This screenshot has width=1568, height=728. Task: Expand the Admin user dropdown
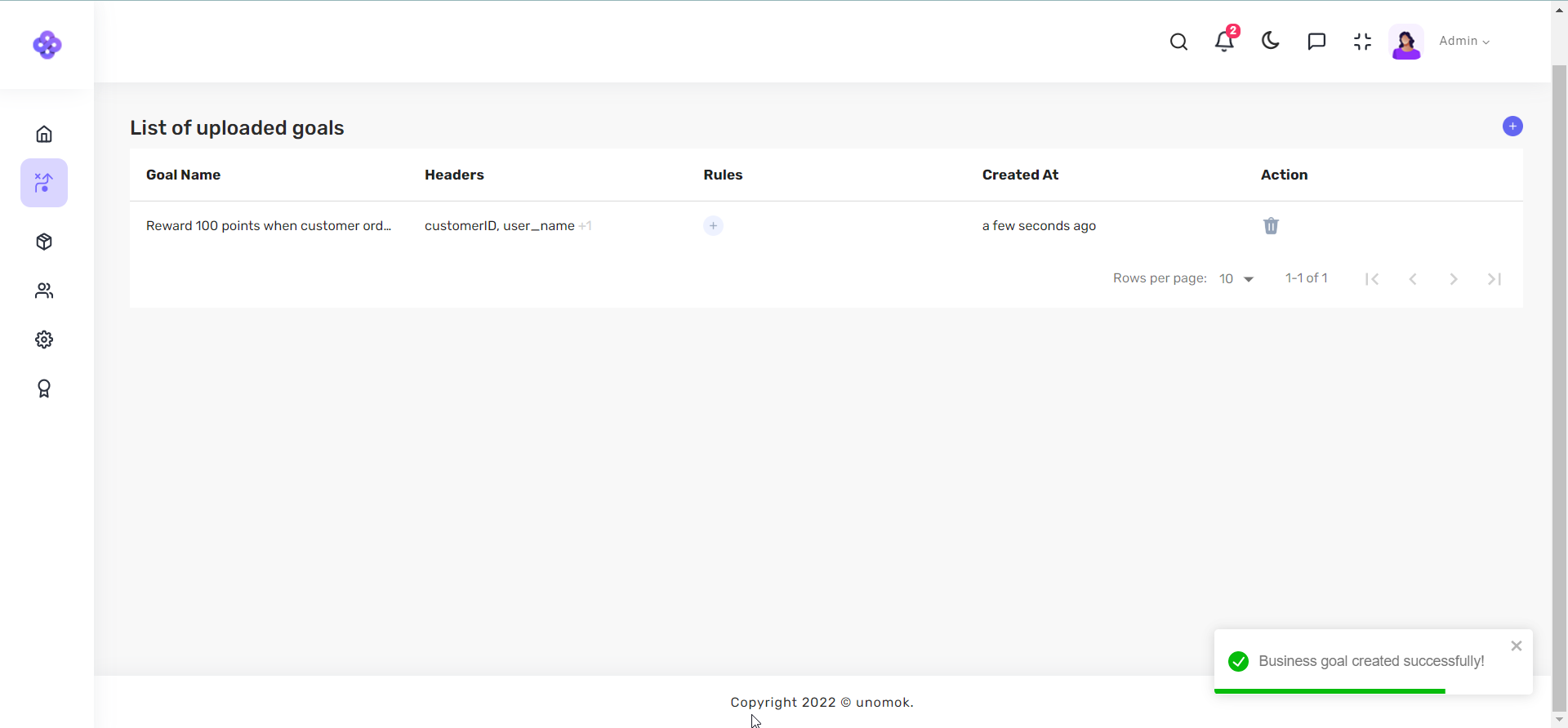[x=1464, y=41]
